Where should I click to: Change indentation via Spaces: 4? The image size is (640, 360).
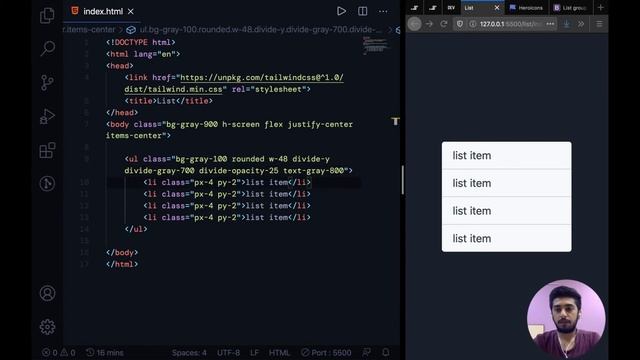point(189,353)
